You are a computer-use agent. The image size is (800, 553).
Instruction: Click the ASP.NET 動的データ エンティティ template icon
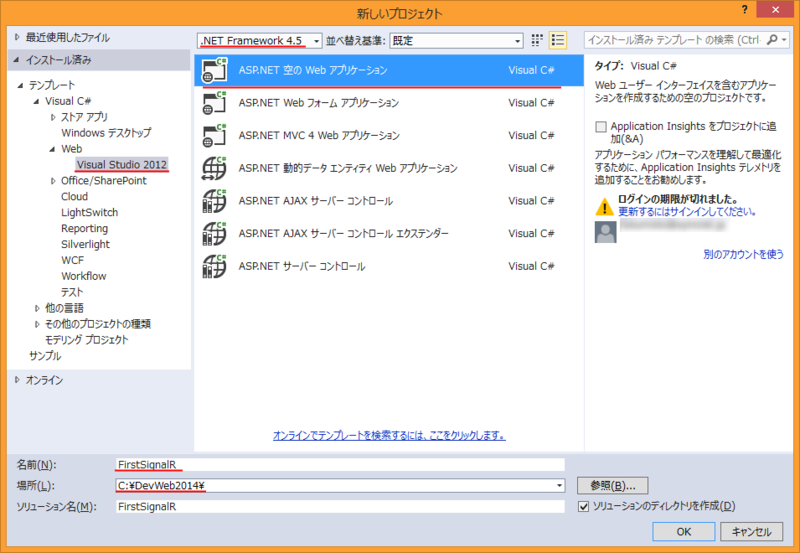pos(214,168)
